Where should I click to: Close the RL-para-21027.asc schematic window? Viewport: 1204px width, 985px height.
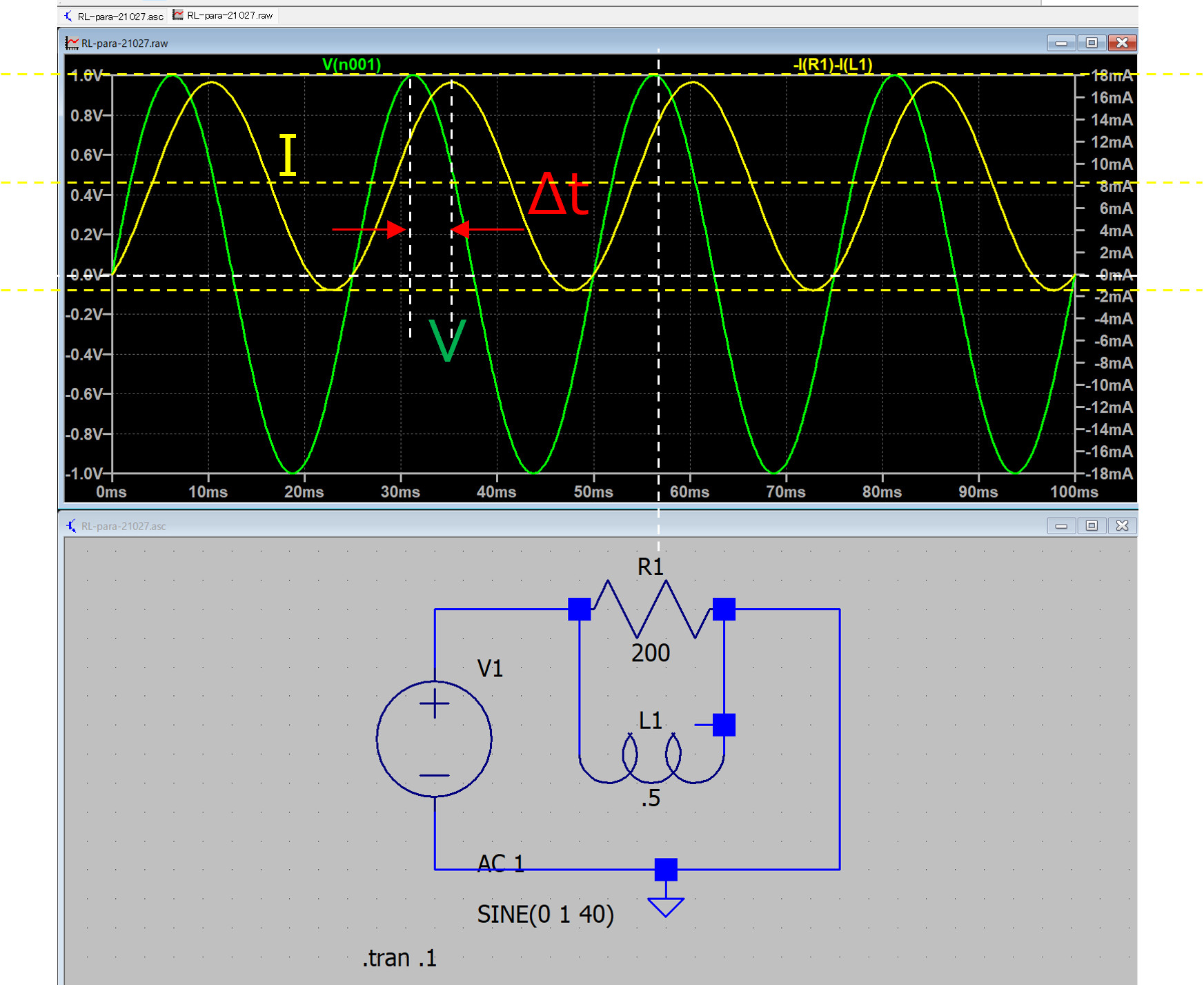[1122, 526]
